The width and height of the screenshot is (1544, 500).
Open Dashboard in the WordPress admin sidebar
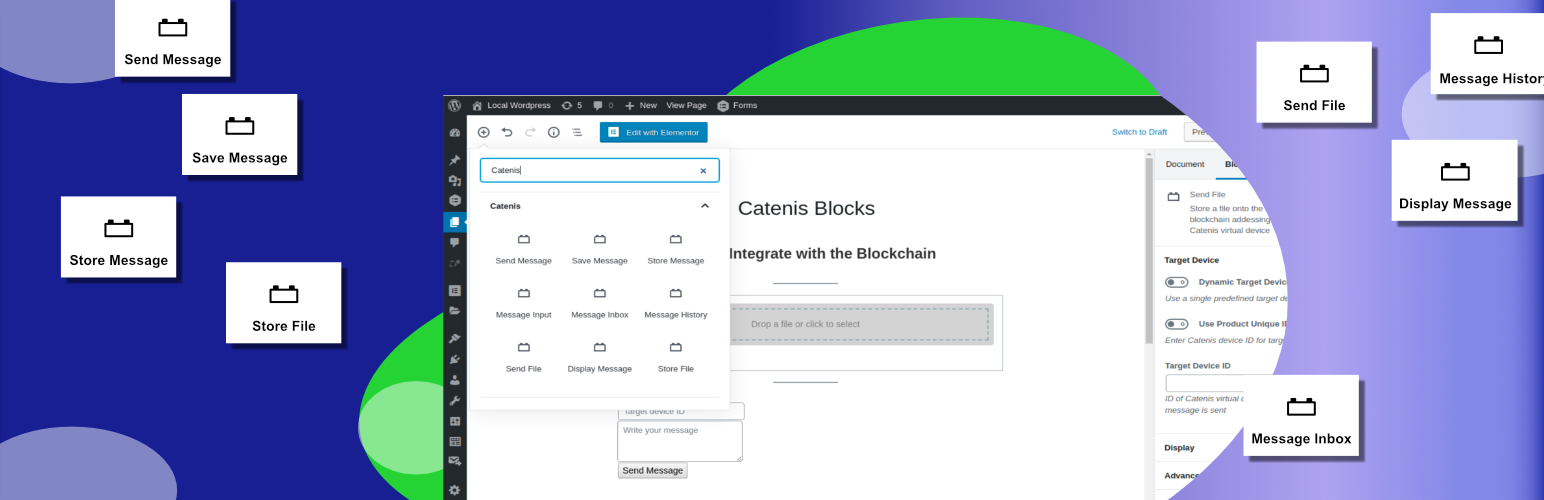pyautogui.click(x=454, y=132)
